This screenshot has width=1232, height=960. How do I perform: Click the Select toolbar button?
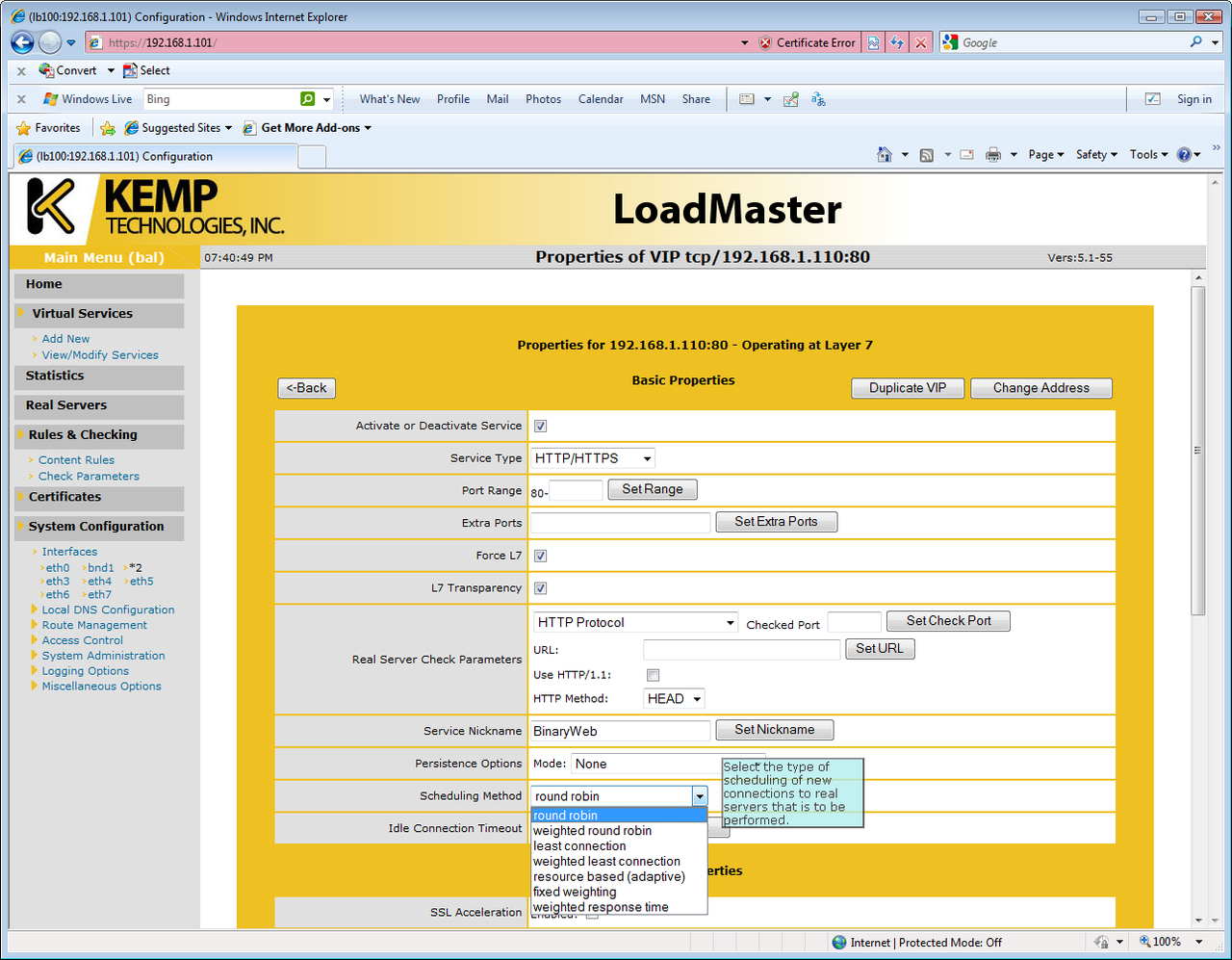[x=146, y=70]
